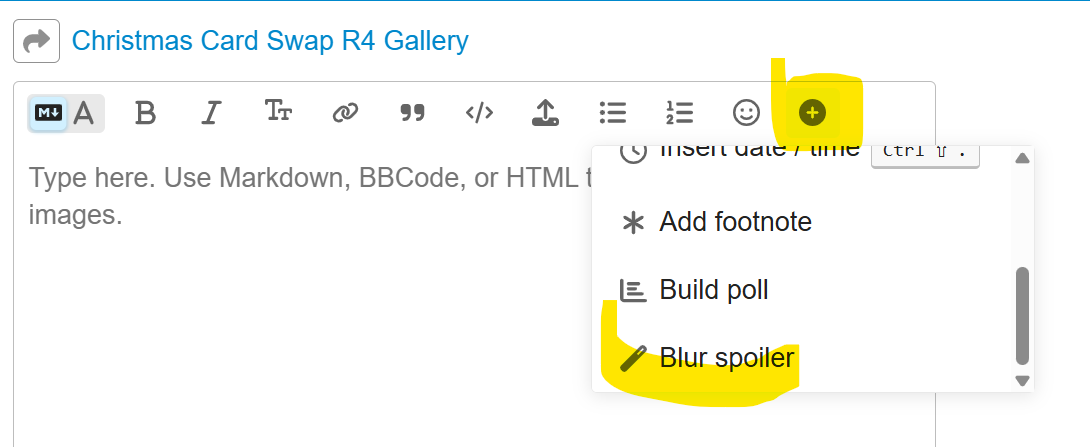Screen dimensions: 1090x447
Task: Select Build poll menu entry
Action: pos(713,290)
